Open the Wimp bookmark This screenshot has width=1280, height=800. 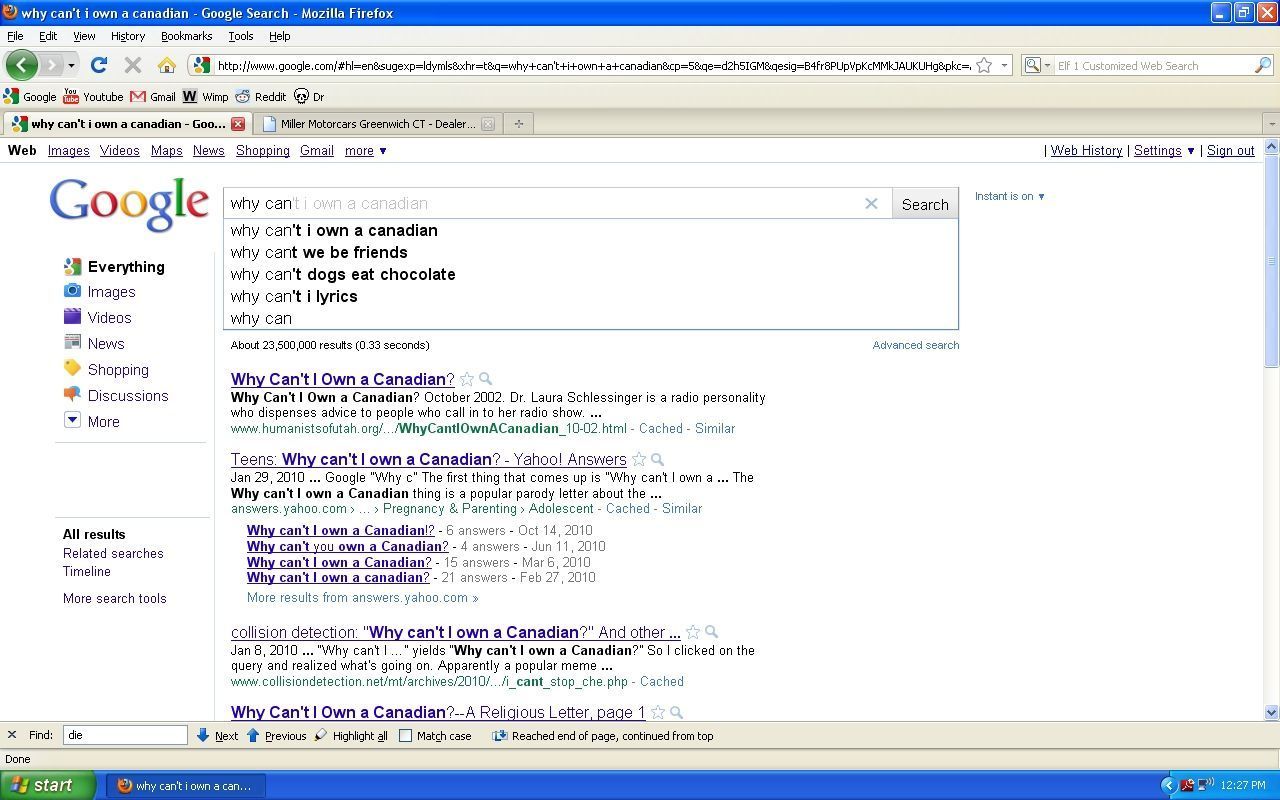(x=205, y=97)
